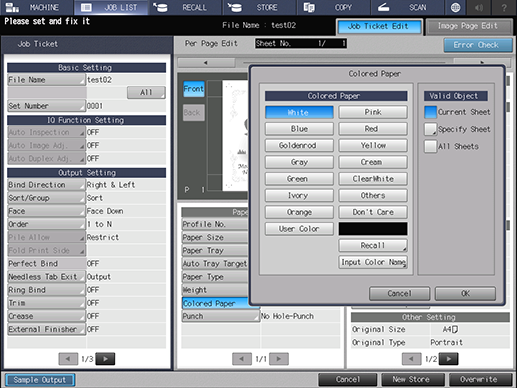Select the Front side button
Image resolution: width=517 pixels, height=388 pixels.
coord(194,89)
